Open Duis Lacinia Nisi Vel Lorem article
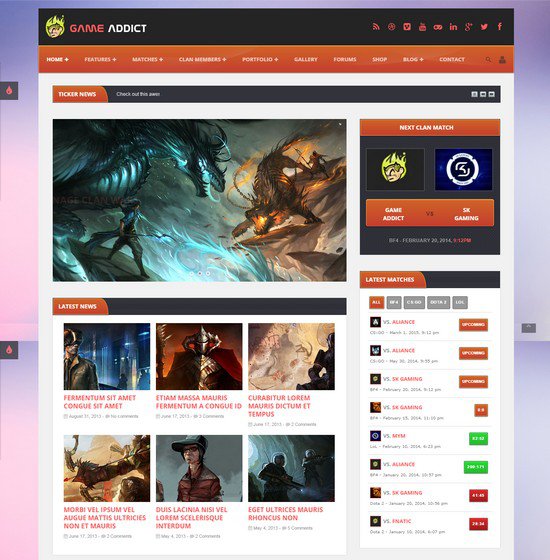 point(191,518)
